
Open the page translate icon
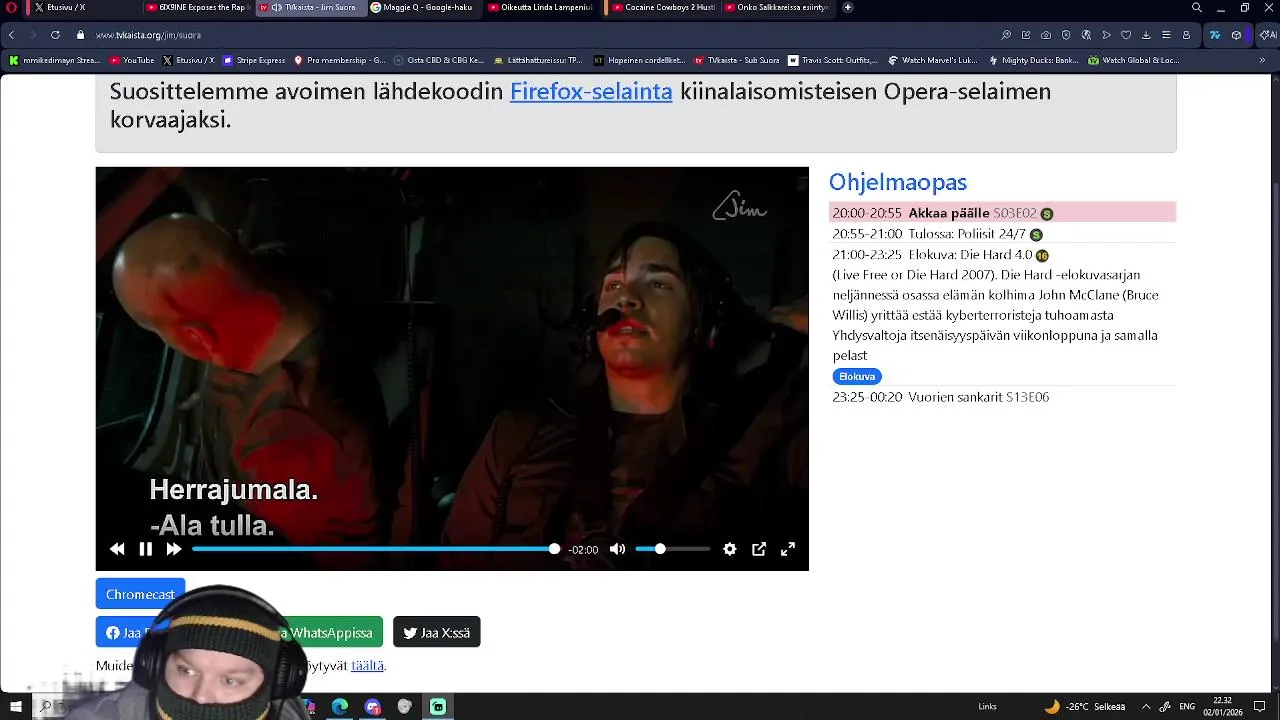coord(1086,35)
